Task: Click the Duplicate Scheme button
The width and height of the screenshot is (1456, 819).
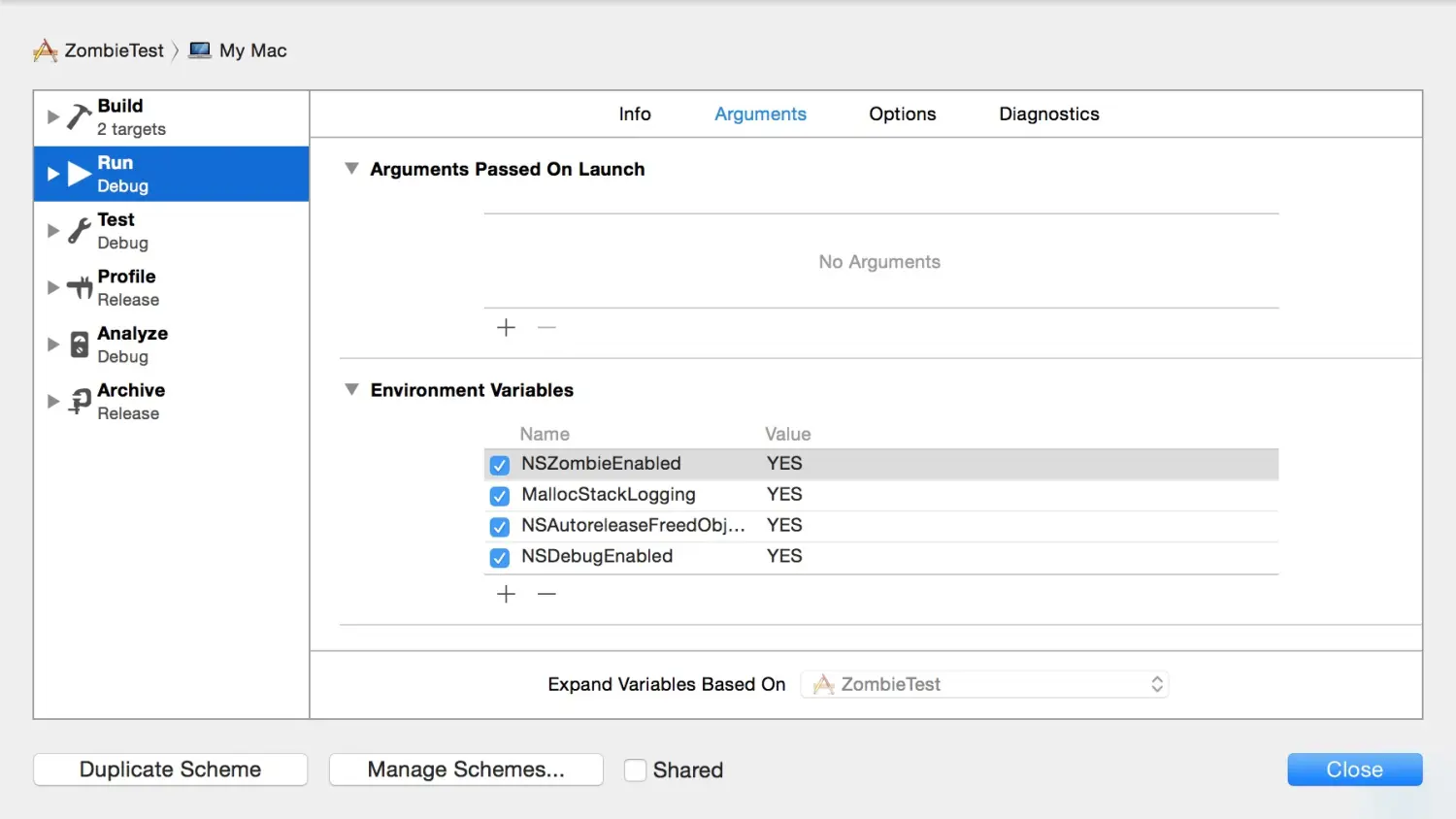Action: pos(171,770)
